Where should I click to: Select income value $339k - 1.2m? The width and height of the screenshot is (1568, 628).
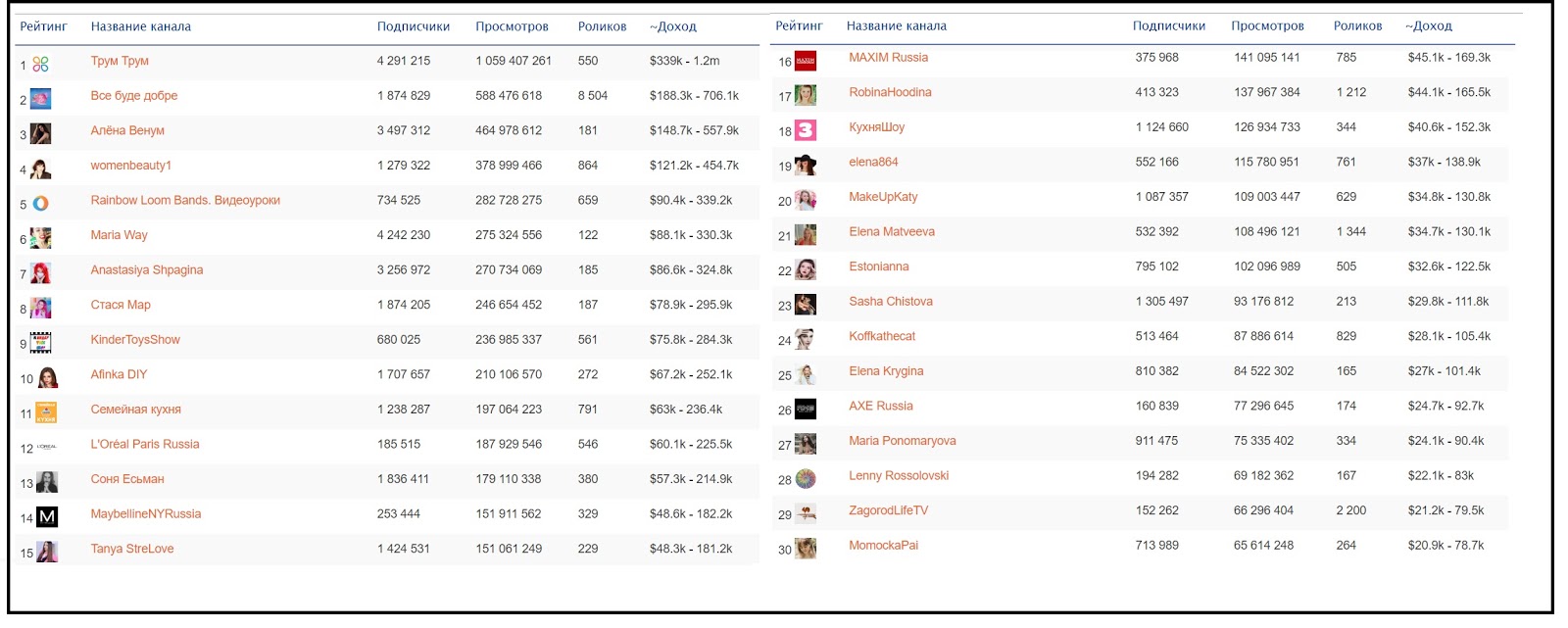click(684, 61)
